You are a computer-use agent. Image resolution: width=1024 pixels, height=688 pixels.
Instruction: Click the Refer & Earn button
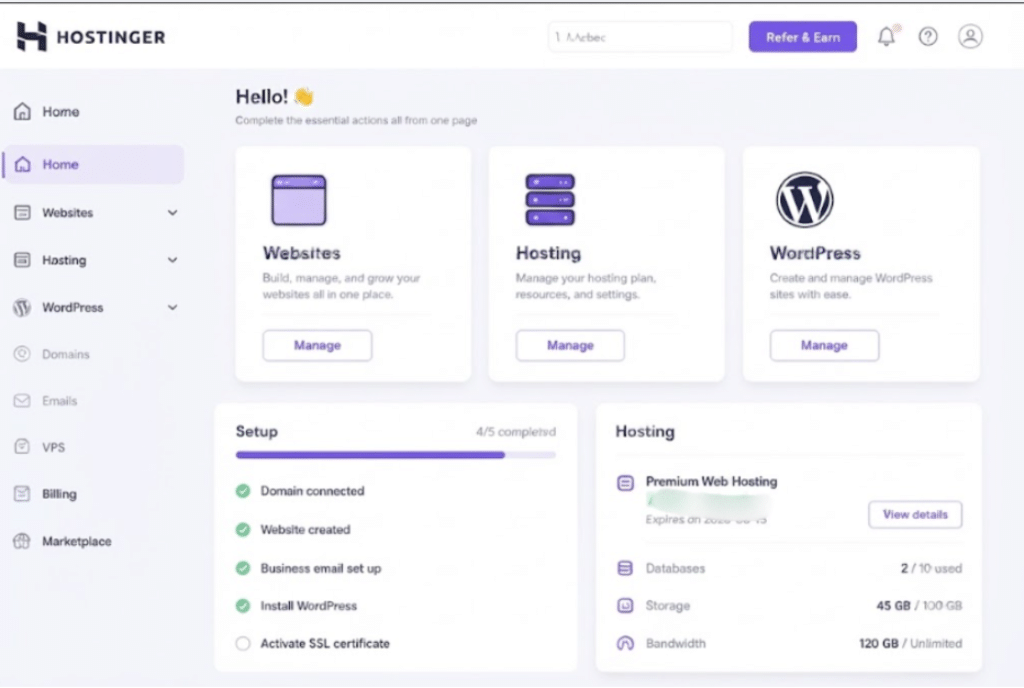(x=803, y=37)
